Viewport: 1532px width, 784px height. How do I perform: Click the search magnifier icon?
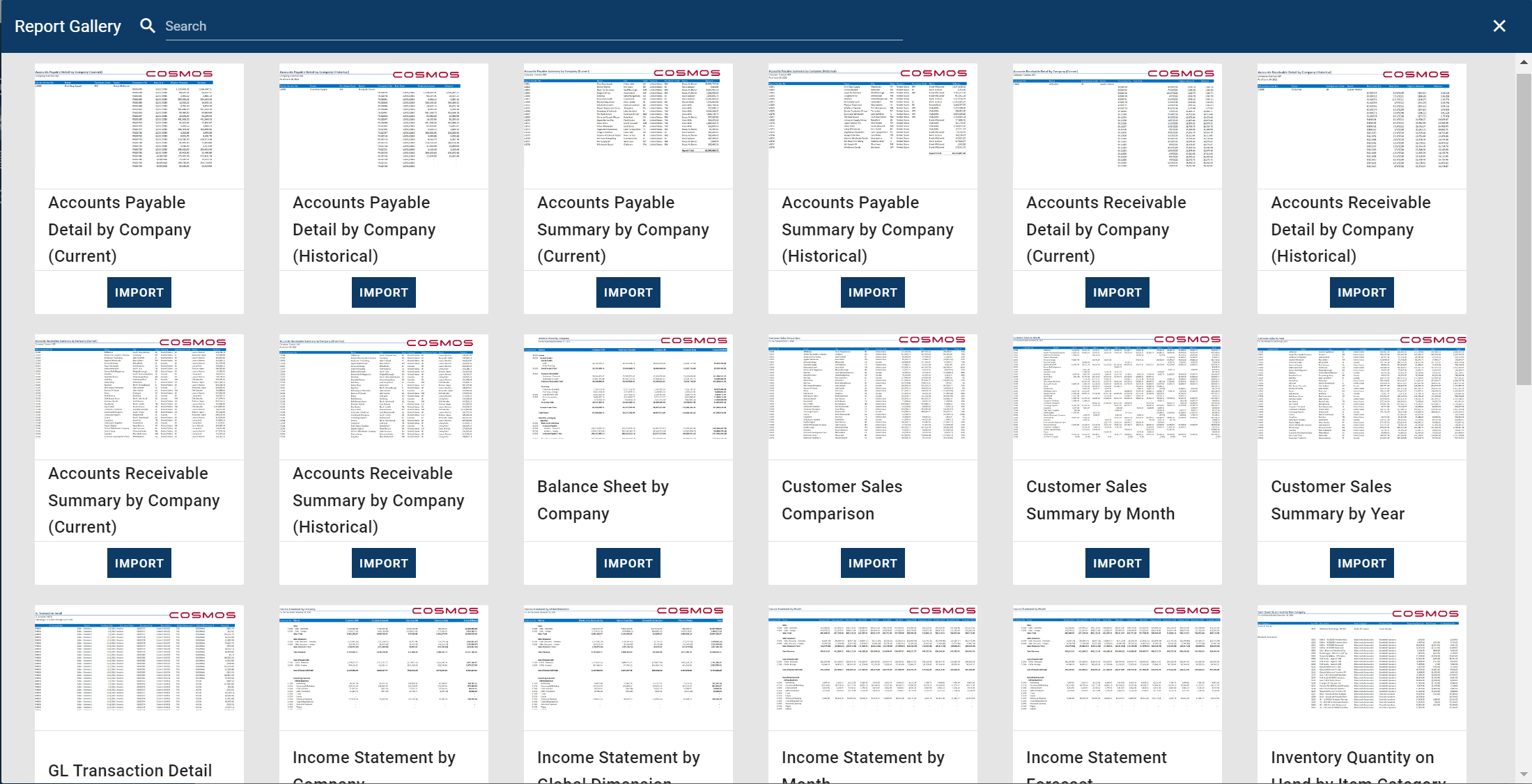[147, 26]
